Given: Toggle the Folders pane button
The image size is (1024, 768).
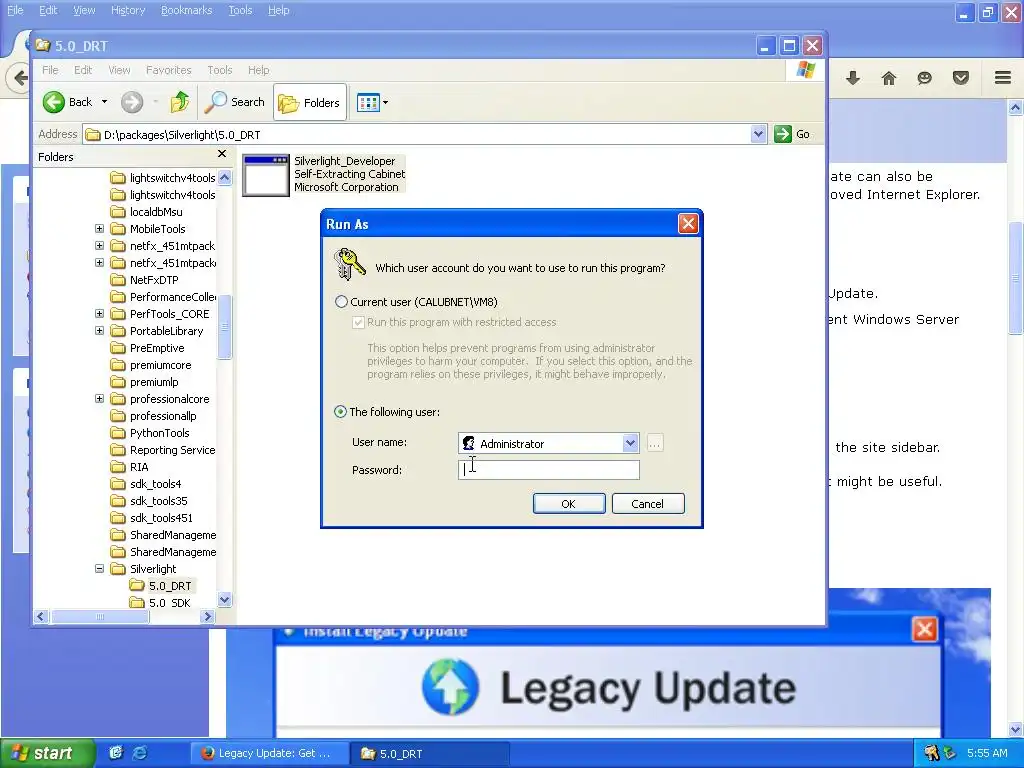Looking at the screenshot, I should [310, 103].
